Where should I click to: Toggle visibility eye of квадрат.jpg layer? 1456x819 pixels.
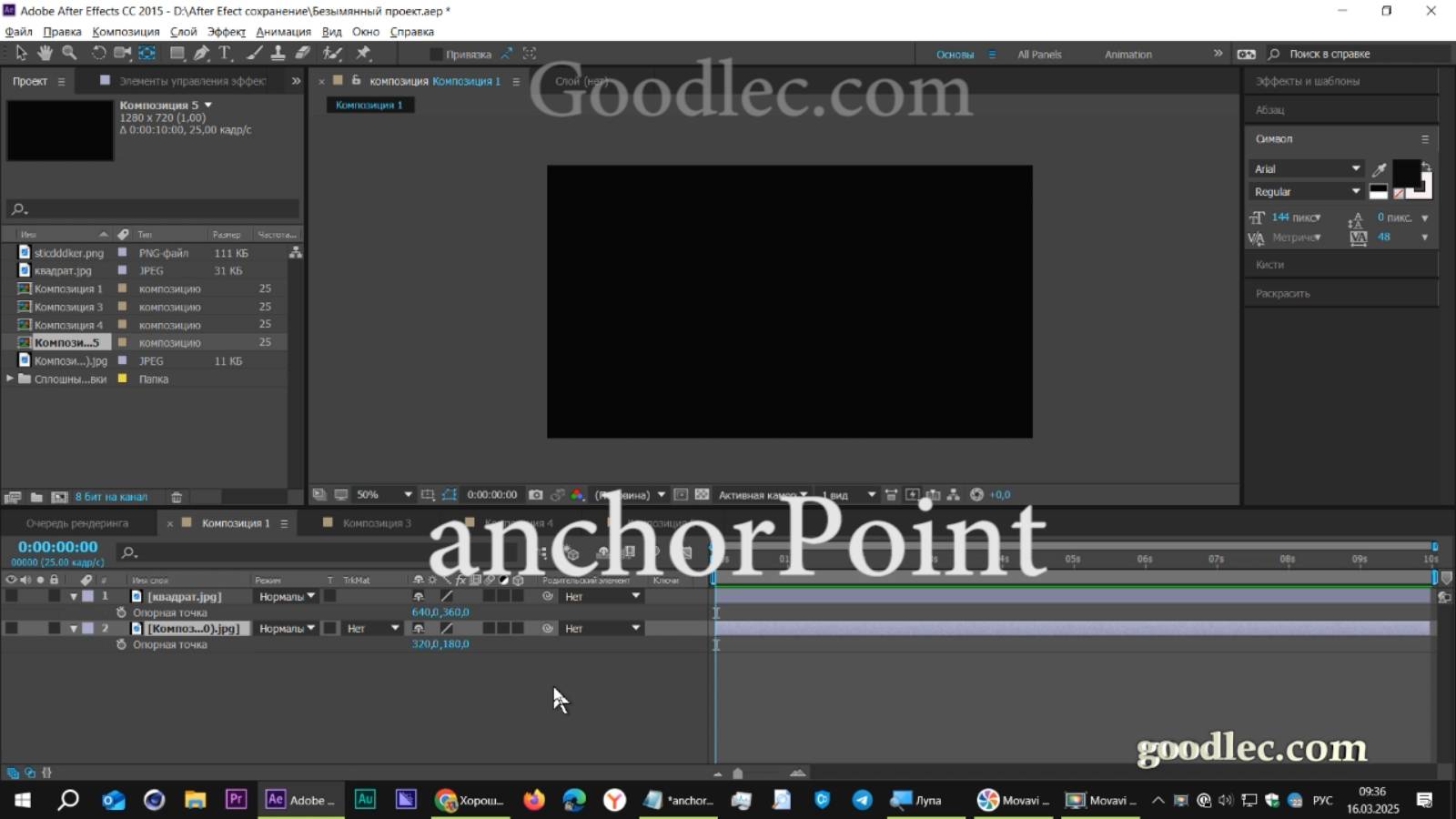[x=11, y=596]
